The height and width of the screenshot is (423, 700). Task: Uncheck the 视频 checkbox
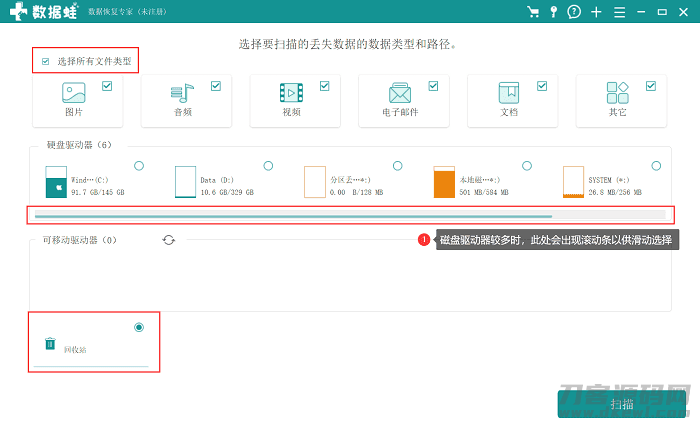[x=325, y=86]
